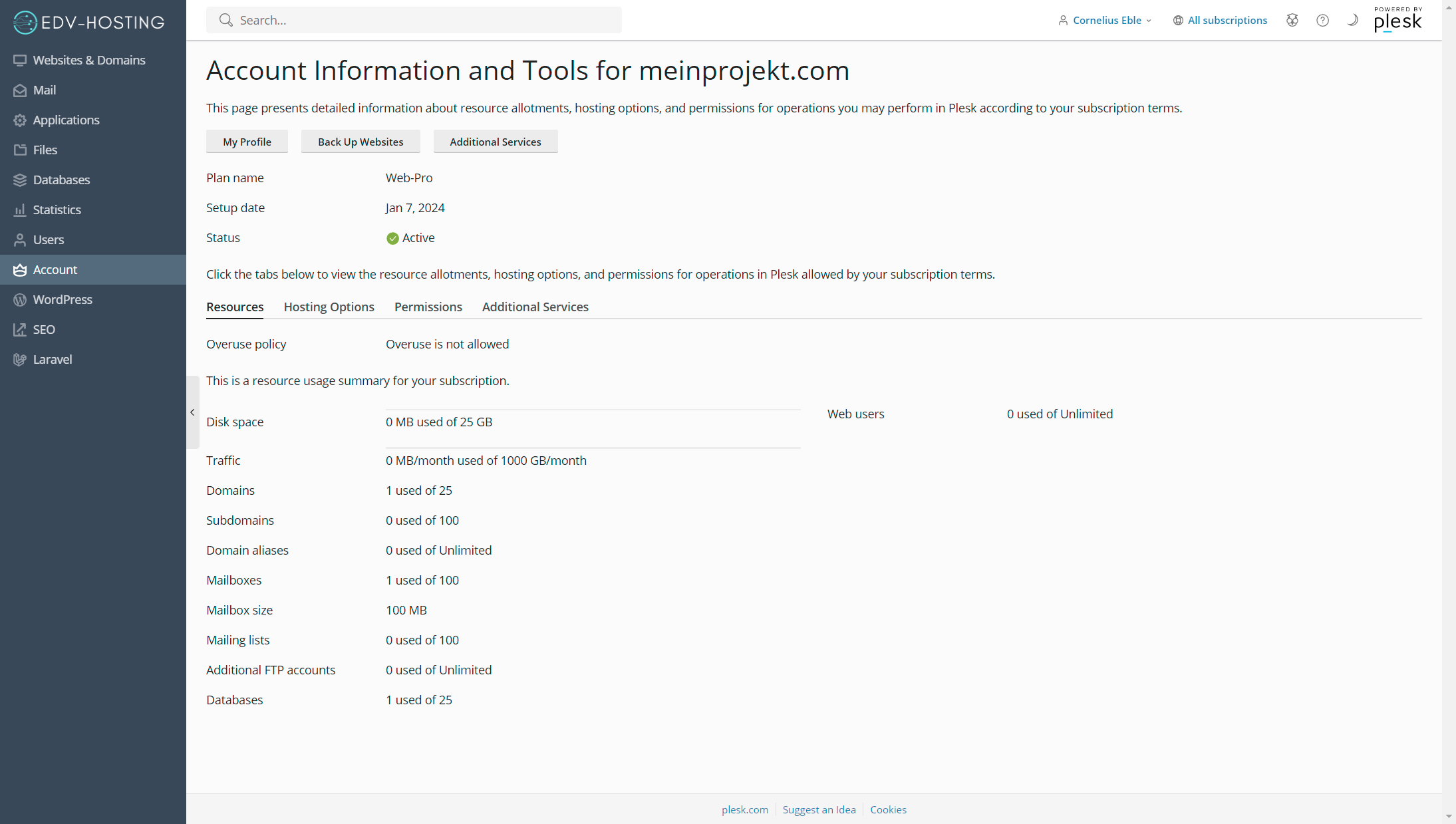Toggle dark mode with moon icon
Viewport: 1456px width, 824px height.
click(1352, 21)
